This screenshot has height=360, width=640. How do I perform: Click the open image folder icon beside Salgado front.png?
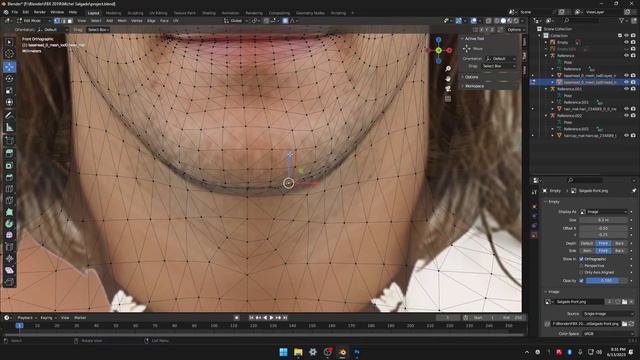click(624, 302)
